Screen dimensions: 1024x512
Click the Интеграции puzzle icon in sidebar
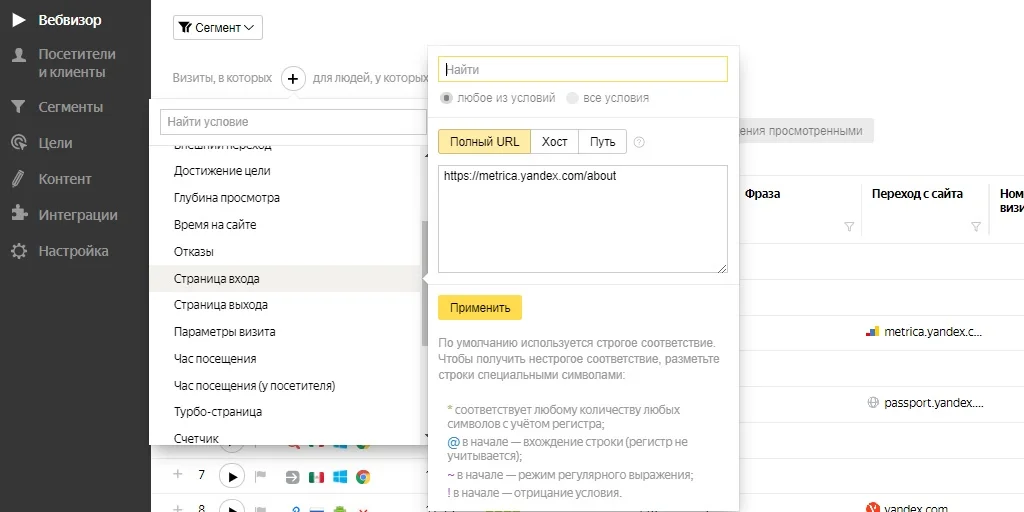19,215
